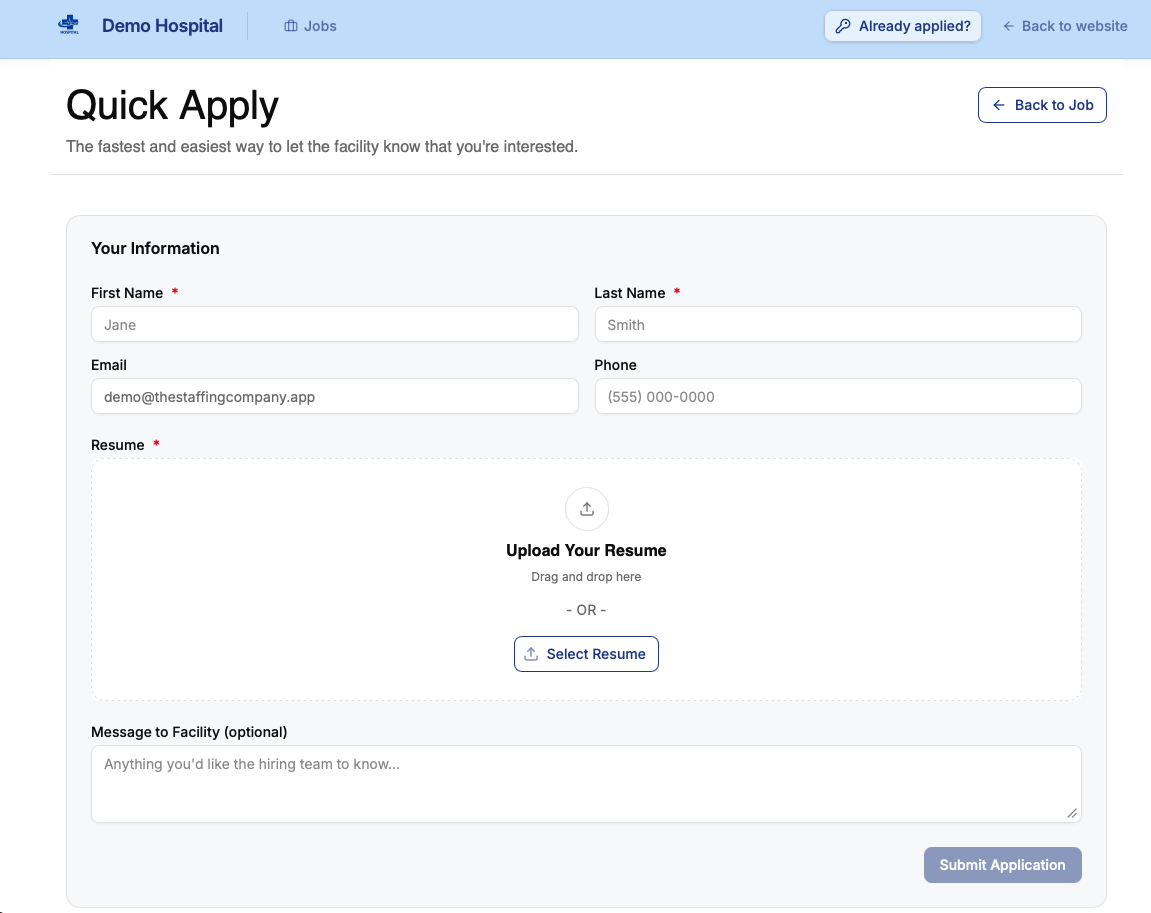This screenshot has width=1151, height=913.
Task: Click the Email field label
Action: click(x=109, y=365)
